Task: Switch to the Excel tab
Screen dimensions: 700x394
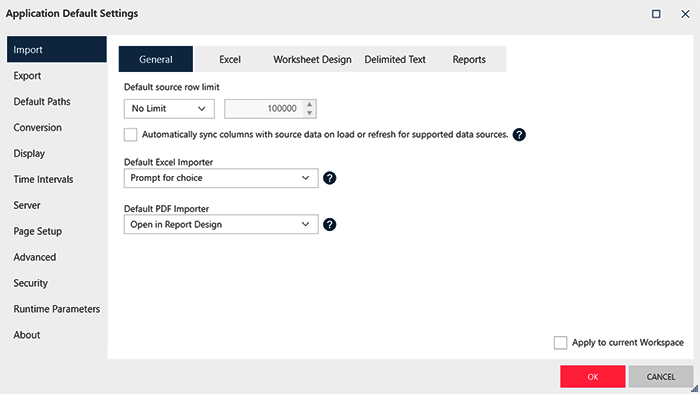Action: point(230,59)
